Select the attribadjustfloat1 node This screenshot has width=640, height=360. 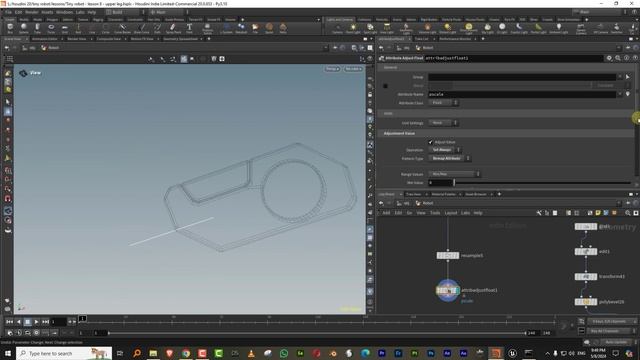point(448,291)
